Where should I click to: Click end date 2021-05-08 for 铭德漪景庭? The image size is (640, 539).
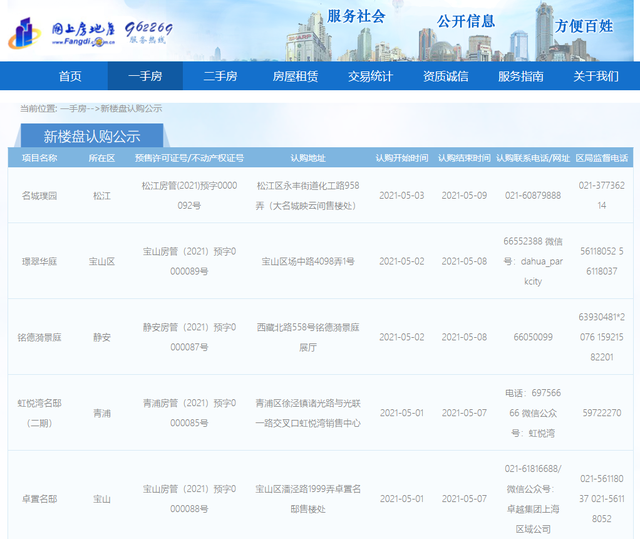coord(464,337)
